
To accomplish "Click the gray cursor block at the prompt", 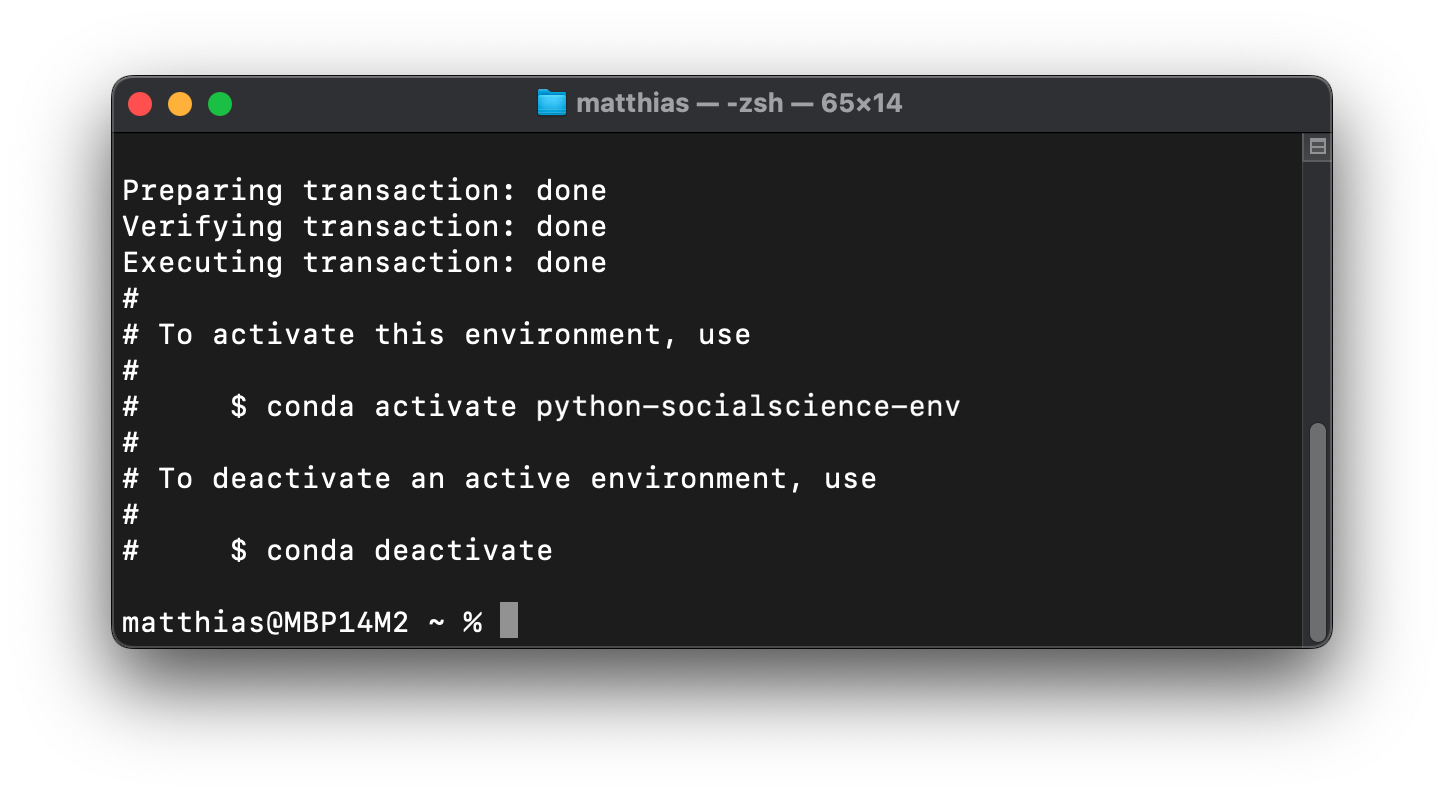I will coord(509,621).
